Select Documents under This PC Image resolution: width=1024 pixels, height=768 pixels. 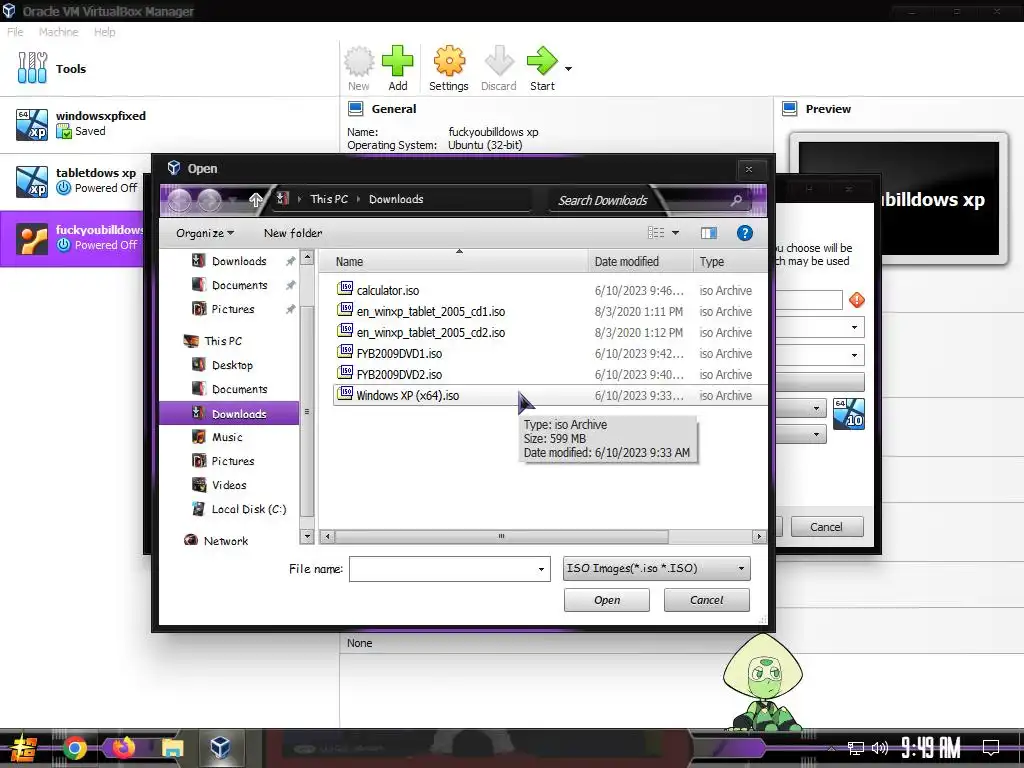pos(239,389)
